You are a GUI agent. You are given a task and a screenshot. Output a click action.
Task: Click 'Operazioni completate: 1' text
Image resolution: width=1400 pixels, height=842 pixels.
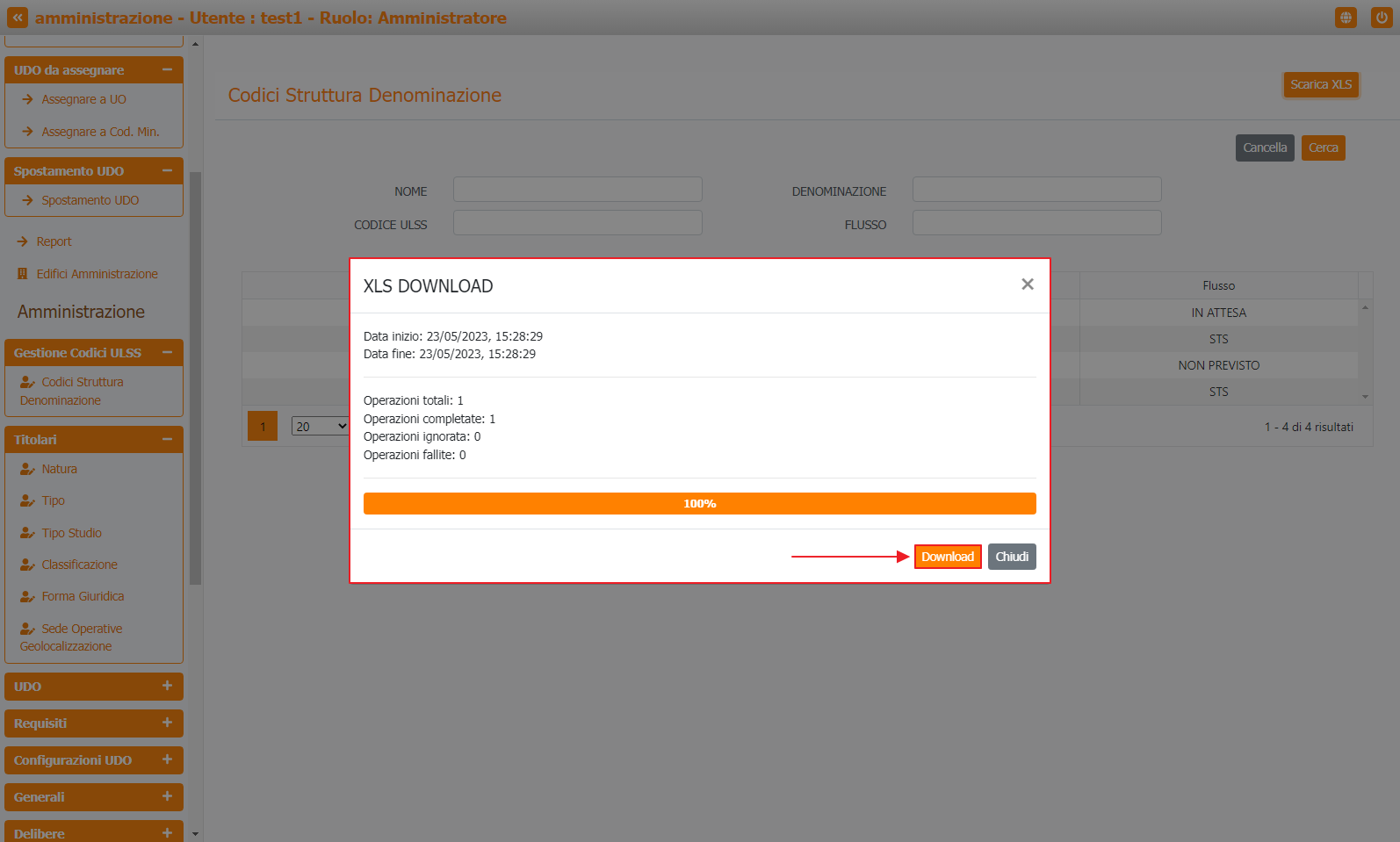(x=429, y=419)
